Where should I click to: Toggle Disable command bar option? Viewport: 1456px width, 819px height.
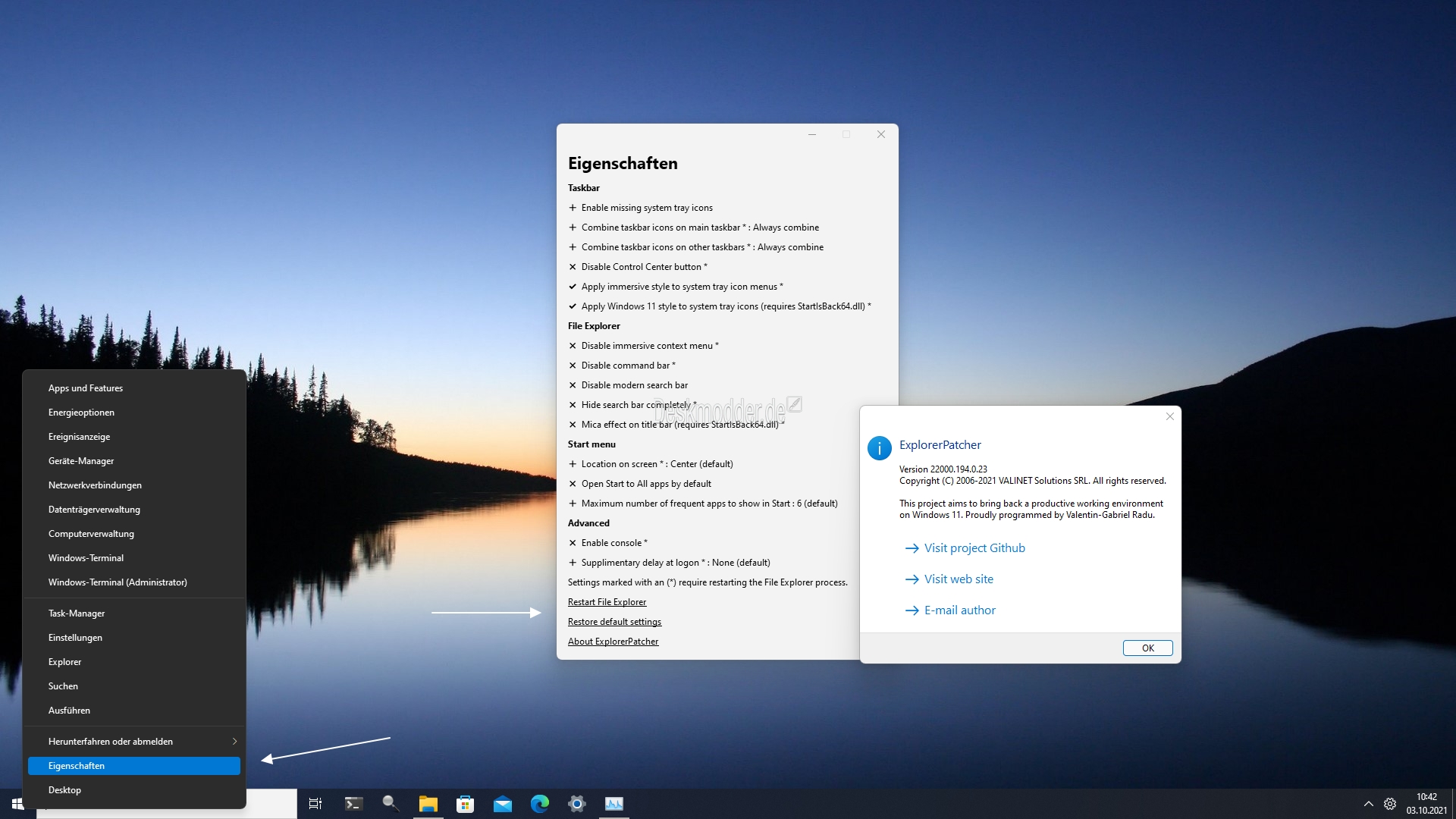622,366
